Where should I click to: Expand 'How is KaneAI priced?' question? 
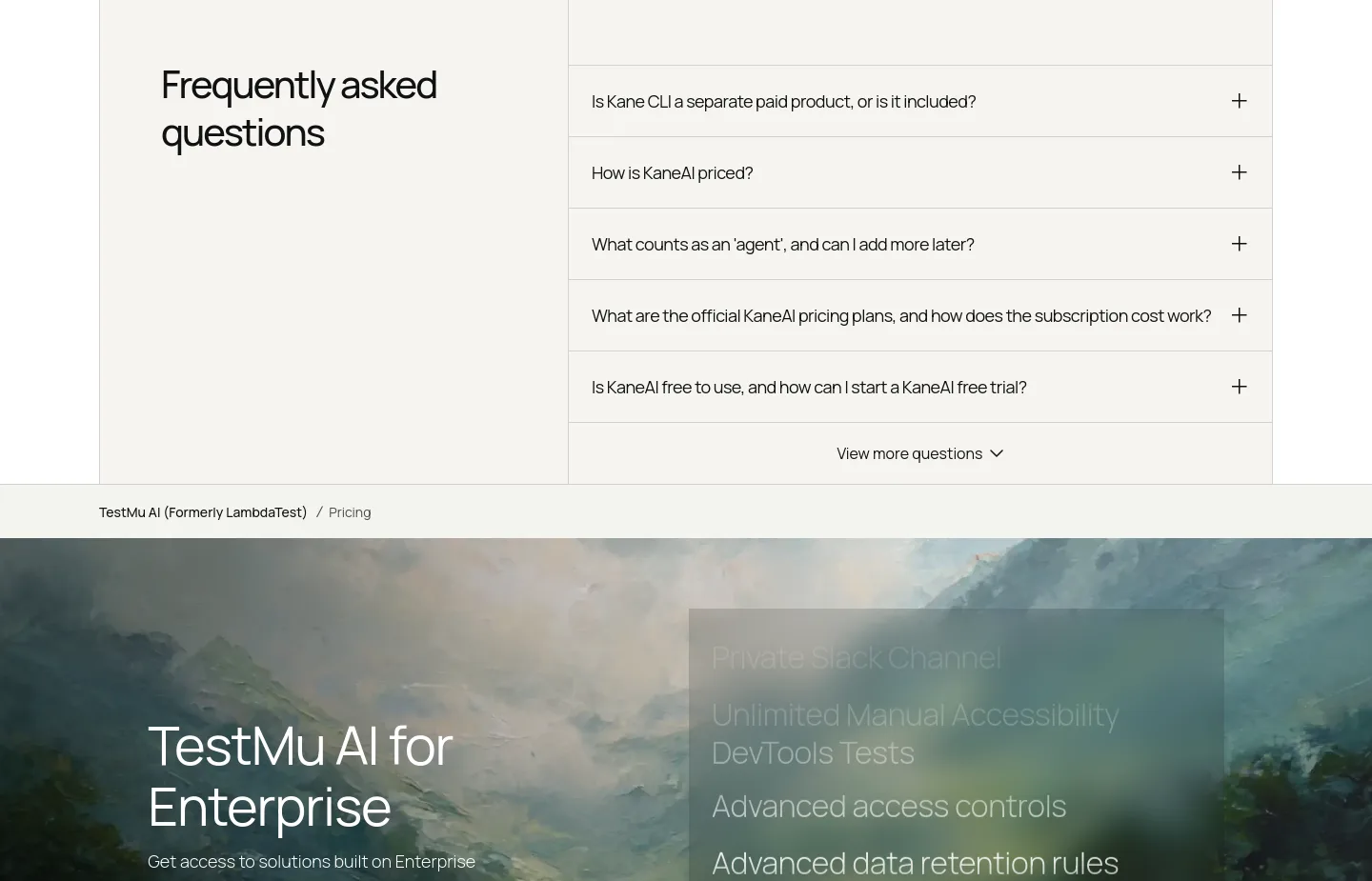click(919, 172)
